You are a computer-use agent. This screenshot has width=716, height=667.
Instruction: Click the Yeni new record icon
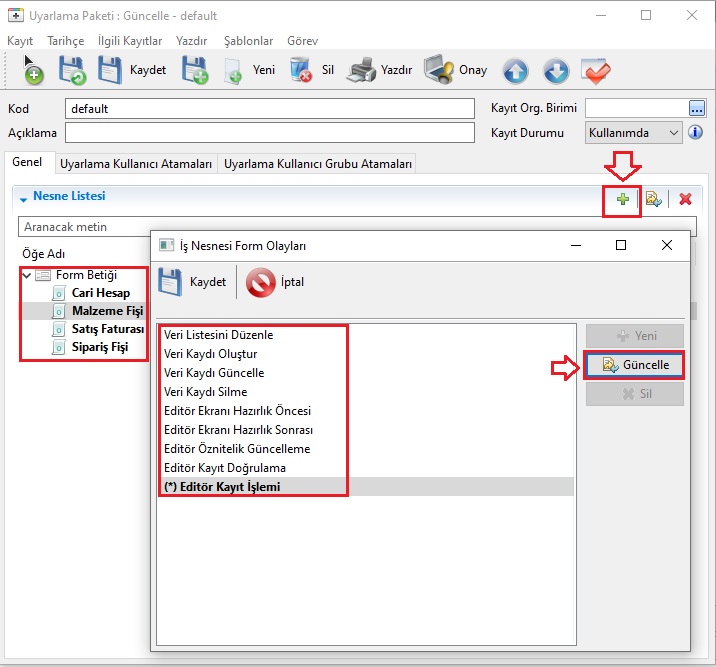(233, 70)
